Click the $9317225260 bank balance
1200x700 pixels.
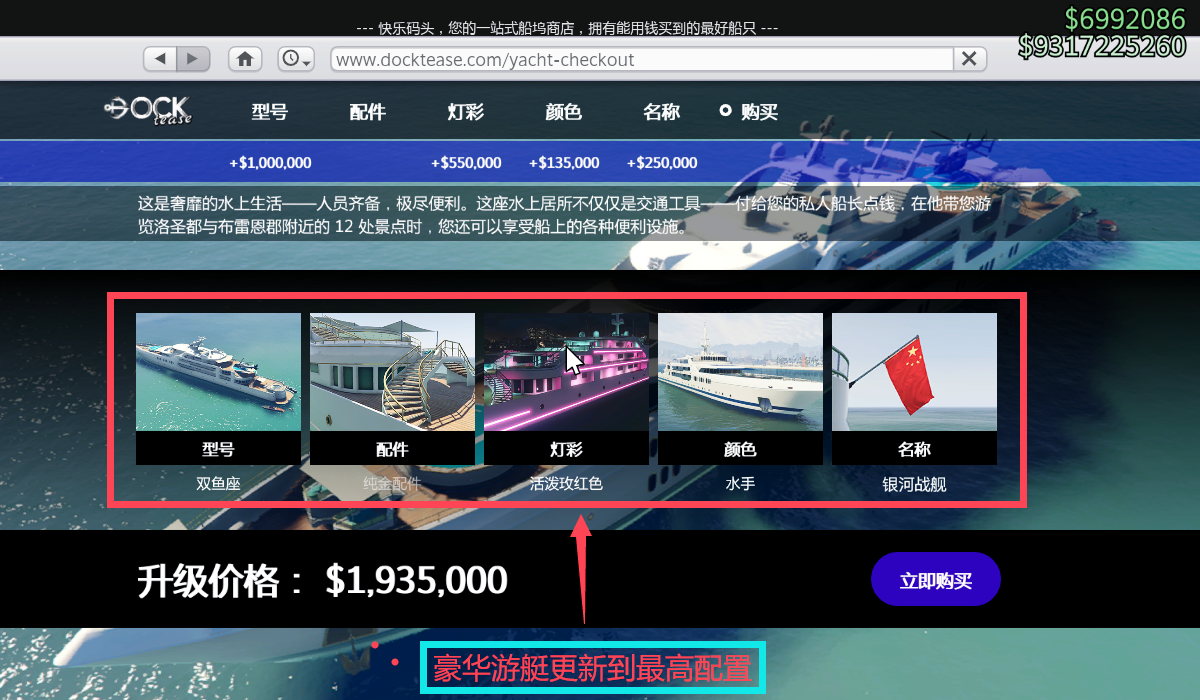(1102, 46)
